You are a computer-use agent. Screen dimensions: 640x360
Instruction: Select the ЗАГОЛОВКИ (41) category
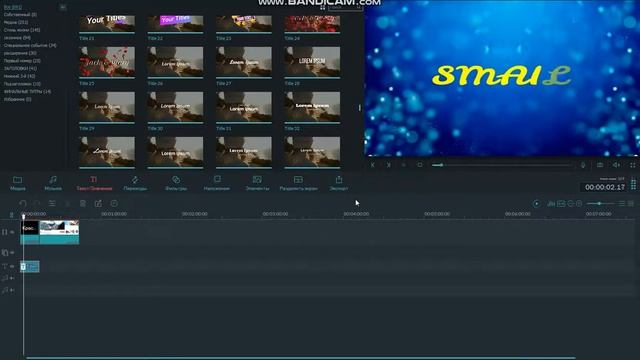[x=20, y=68]
